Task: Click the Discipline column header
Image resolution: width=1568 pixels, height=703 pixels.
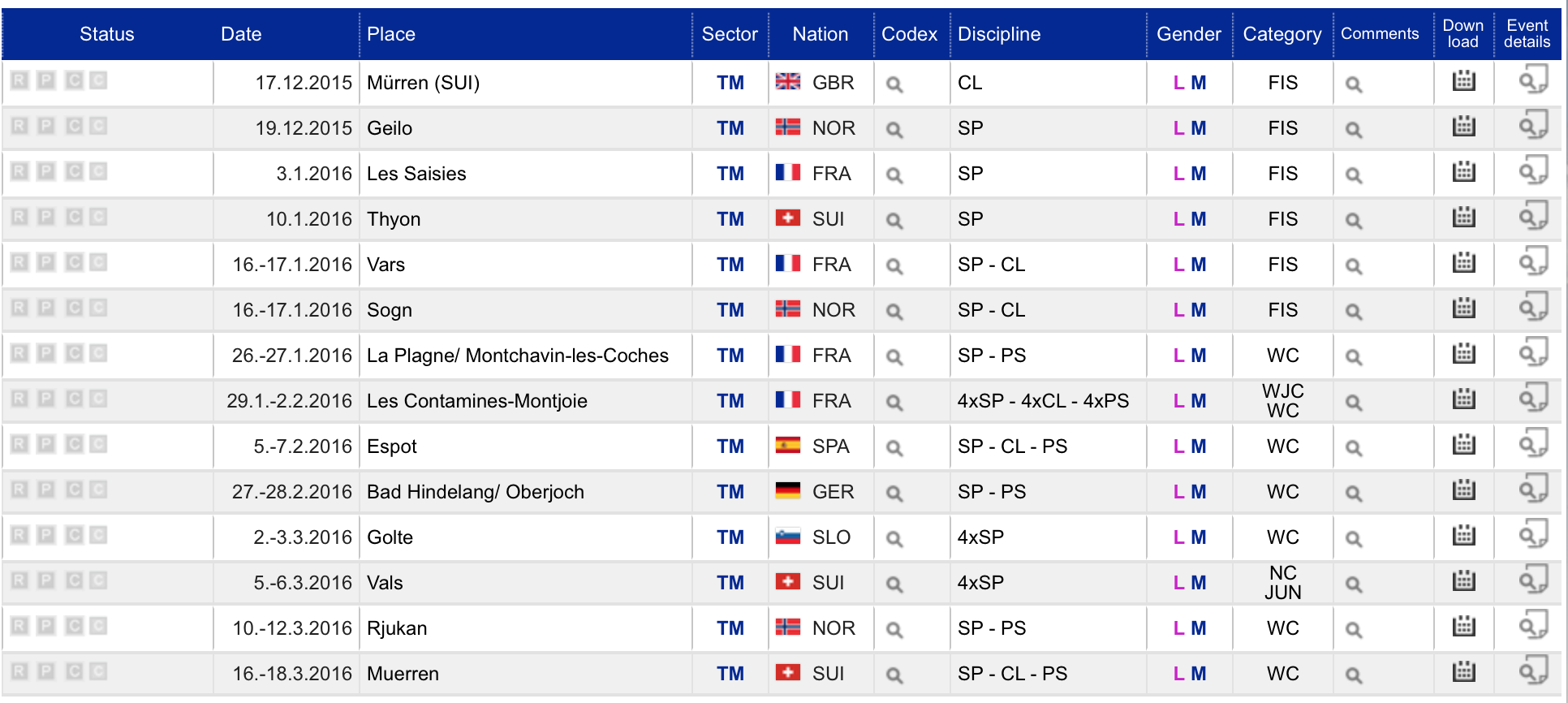Action: (999, 34)
